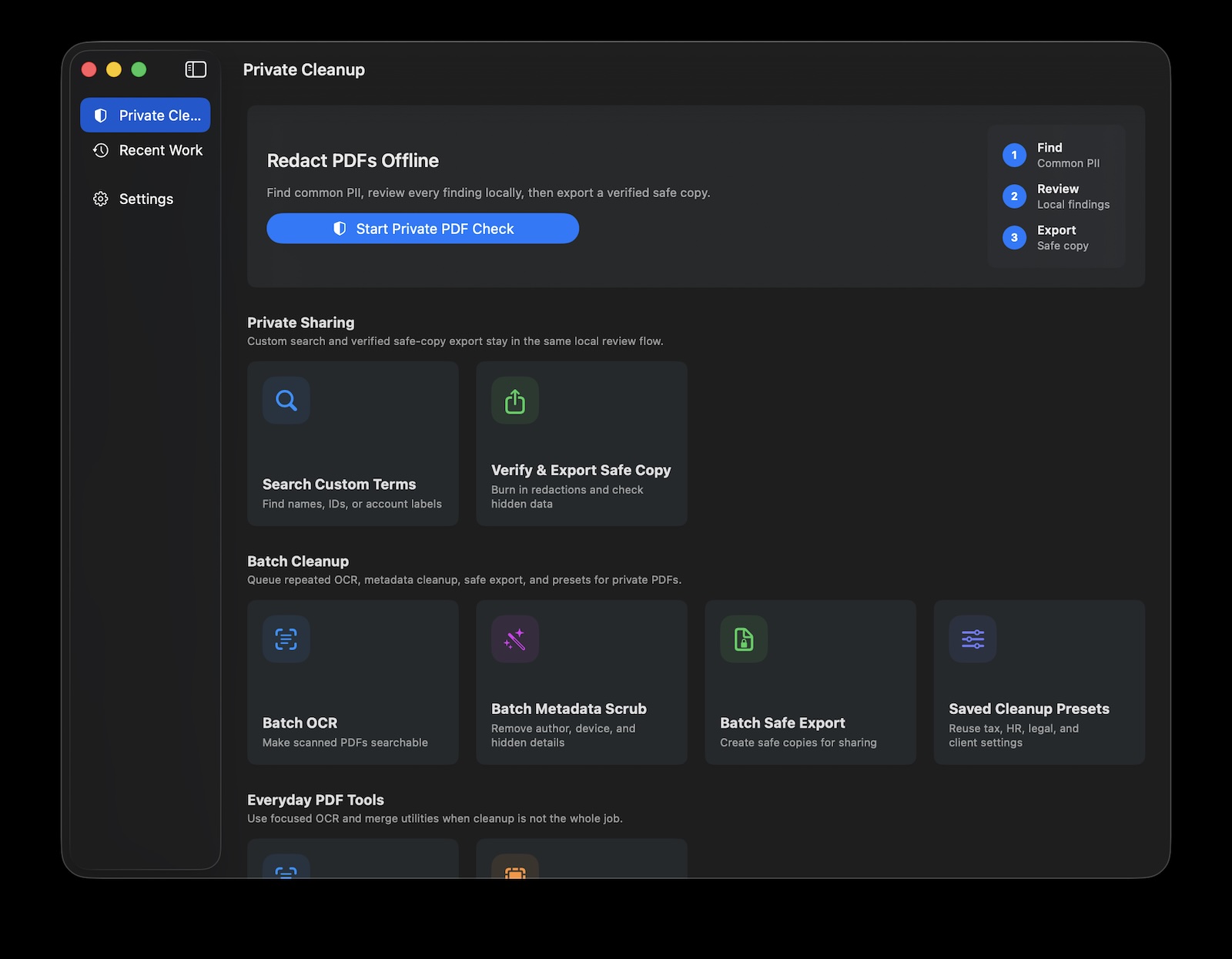Open Recent Work in sidebar
The height and width of the screenshot is (959, 1232).
click(145, 150)
